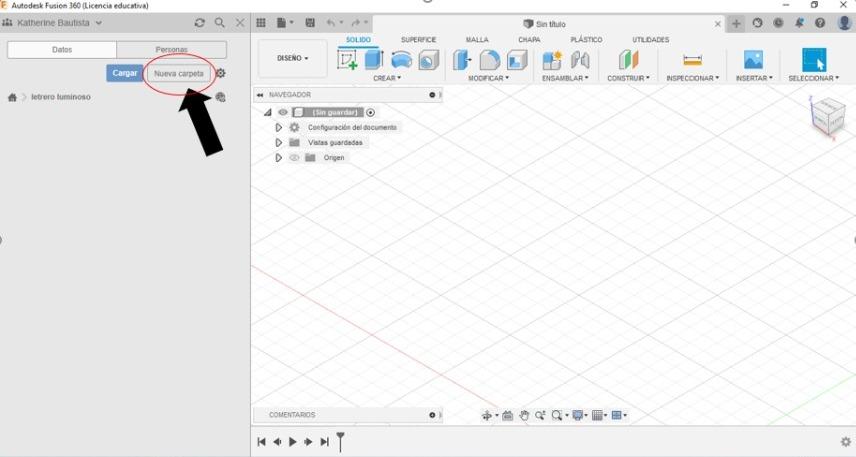Viewport: 856px width, 457px height.
Task: Select the Hole tool
Action: pos(429,60)
